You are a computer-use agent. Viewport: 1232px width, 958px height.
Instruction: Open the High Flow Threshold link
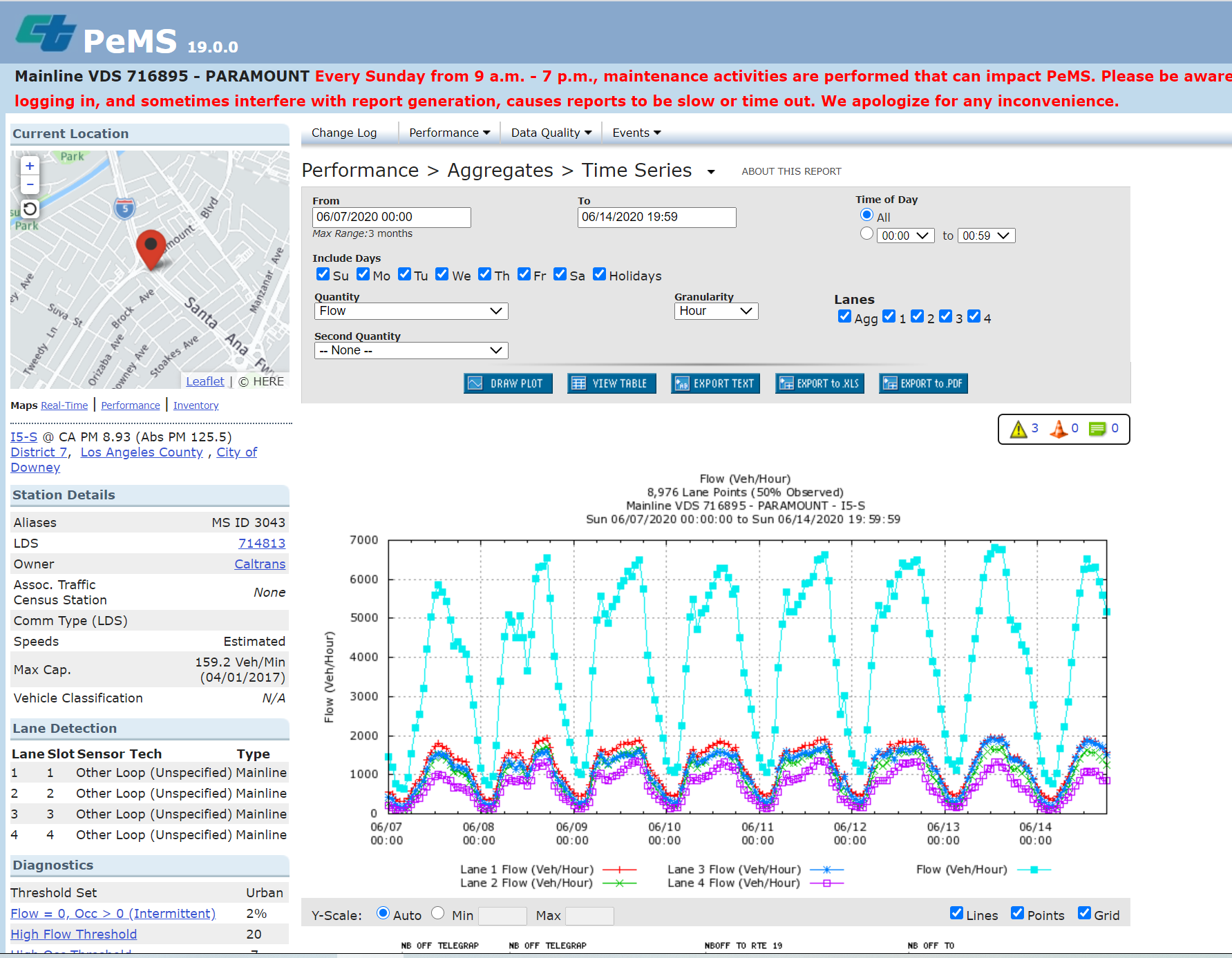click(73, 935)
